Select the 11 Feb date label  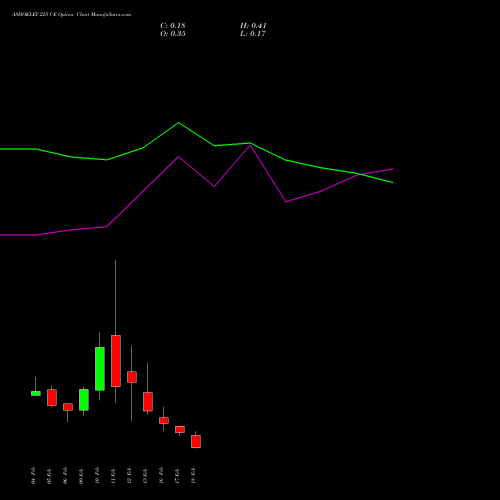tap(113, 476)
